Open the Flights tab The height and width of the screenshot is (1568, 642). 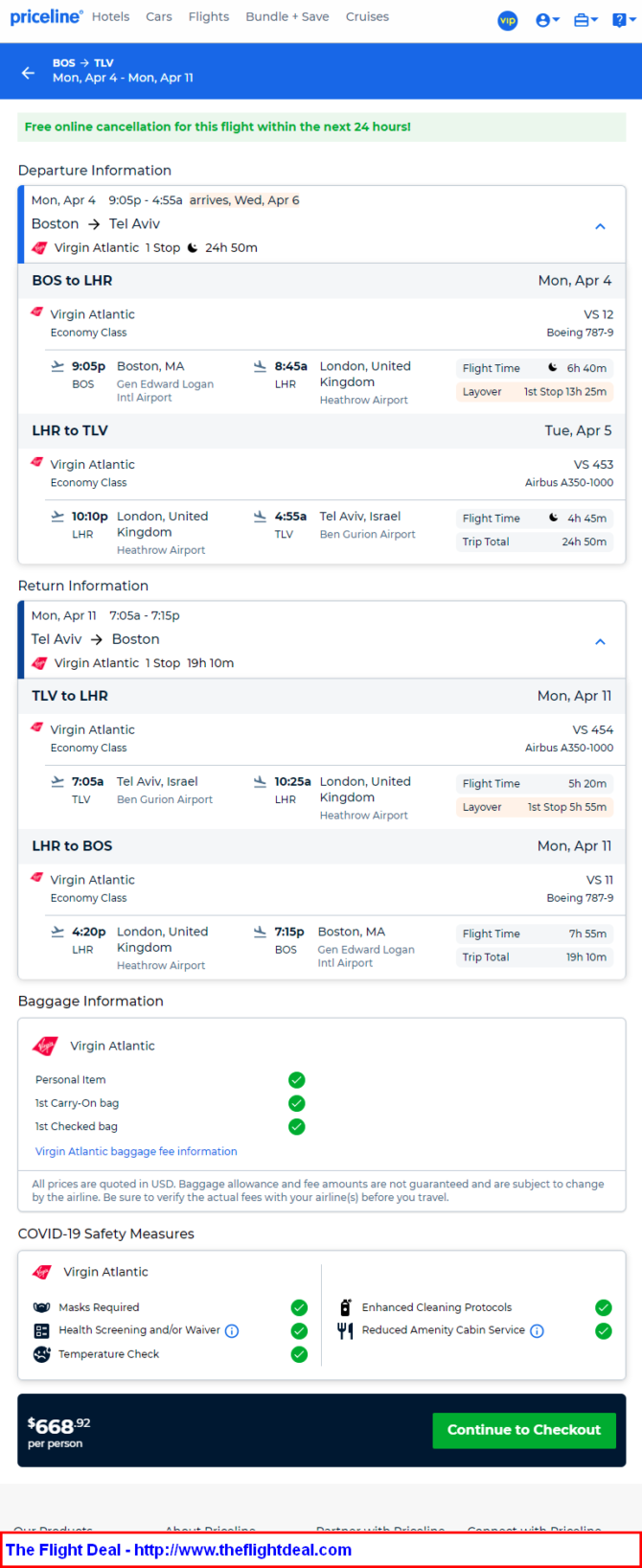coord(209,17)
